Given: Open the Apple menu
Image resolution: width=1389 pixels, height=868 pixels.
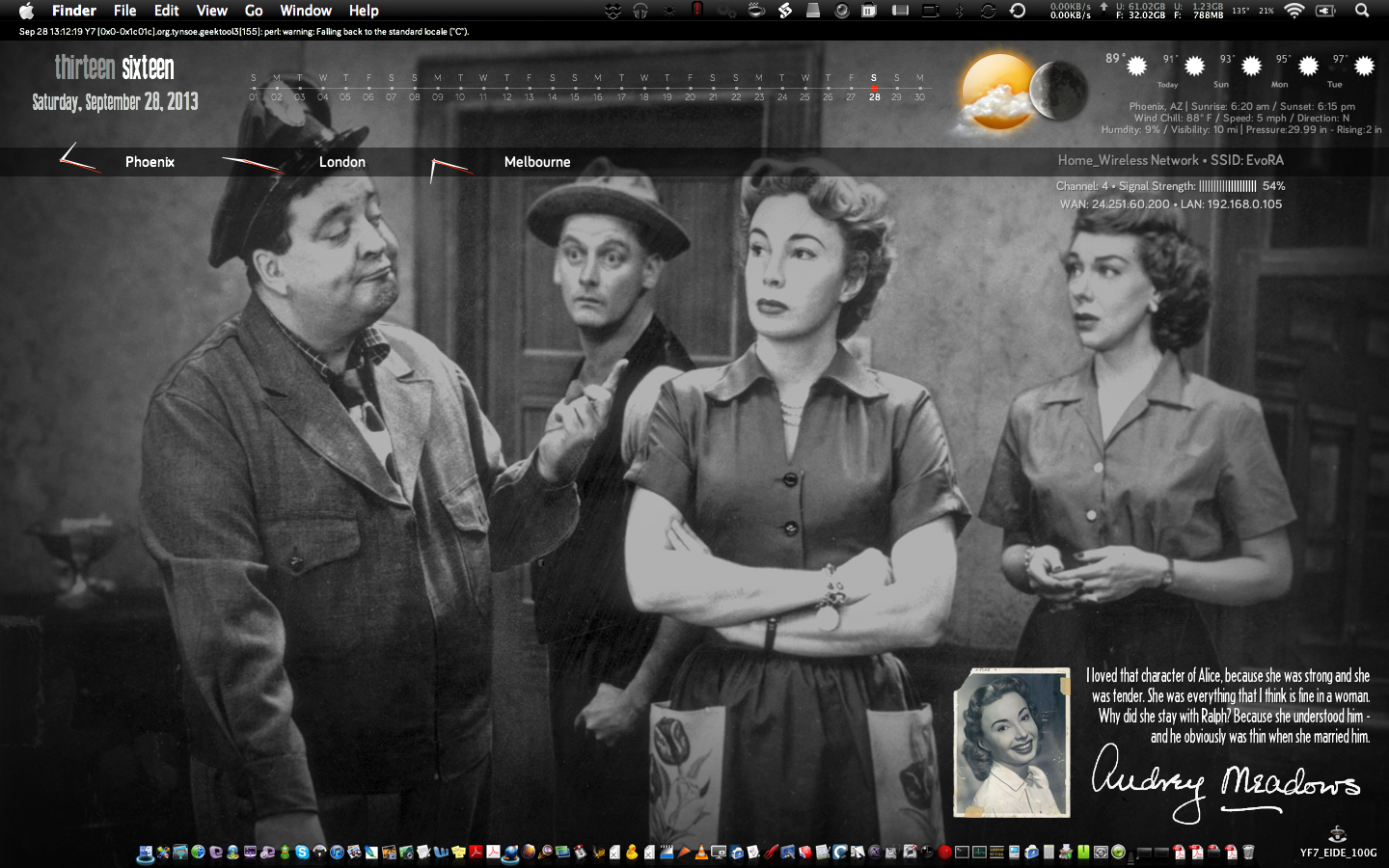Looking at the screenshot, I should [x=27, y=11].
